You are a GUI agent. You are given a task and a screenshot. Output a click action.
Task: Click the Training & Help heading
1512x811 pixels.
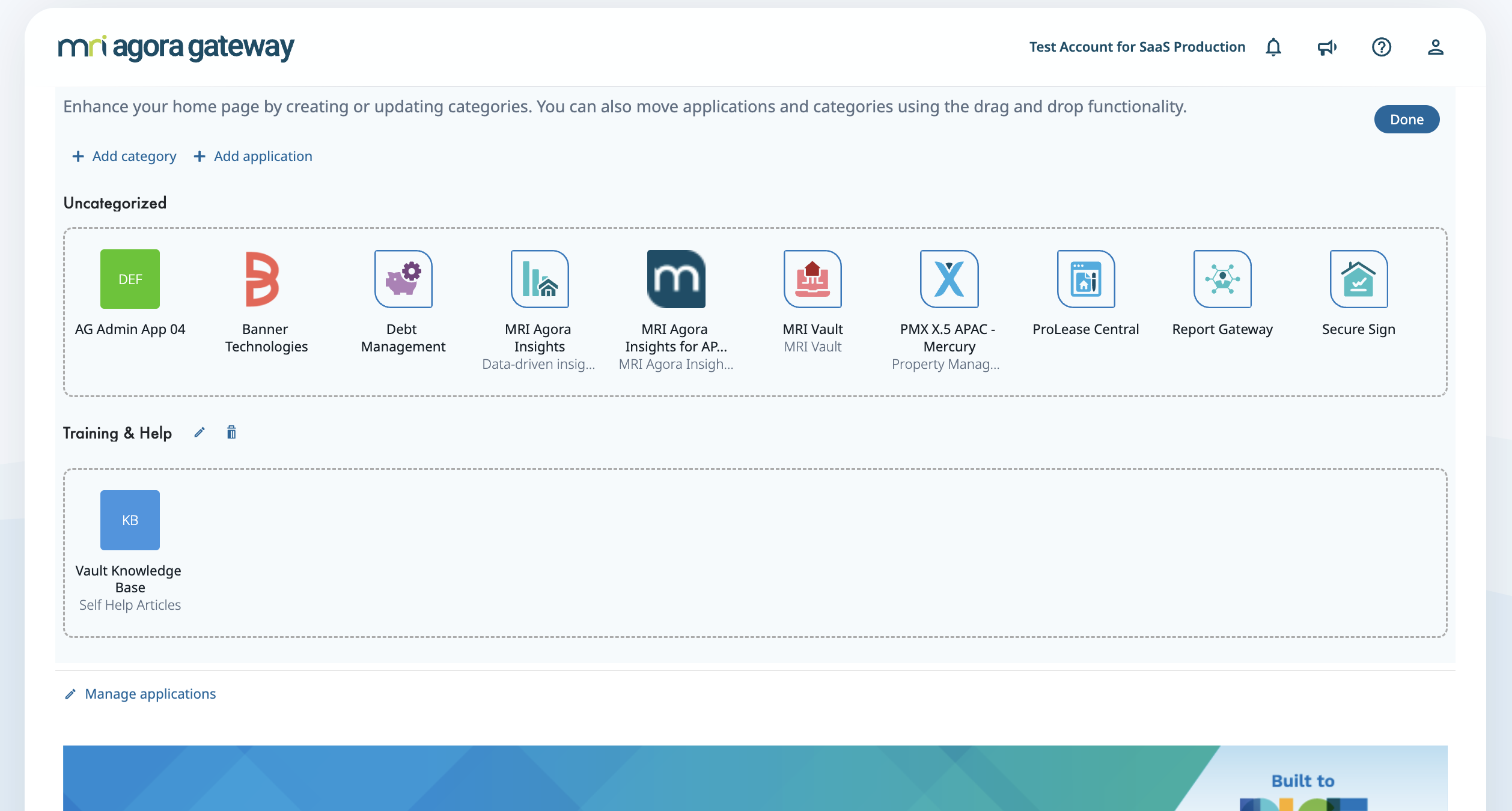click(x=117, y=433)
